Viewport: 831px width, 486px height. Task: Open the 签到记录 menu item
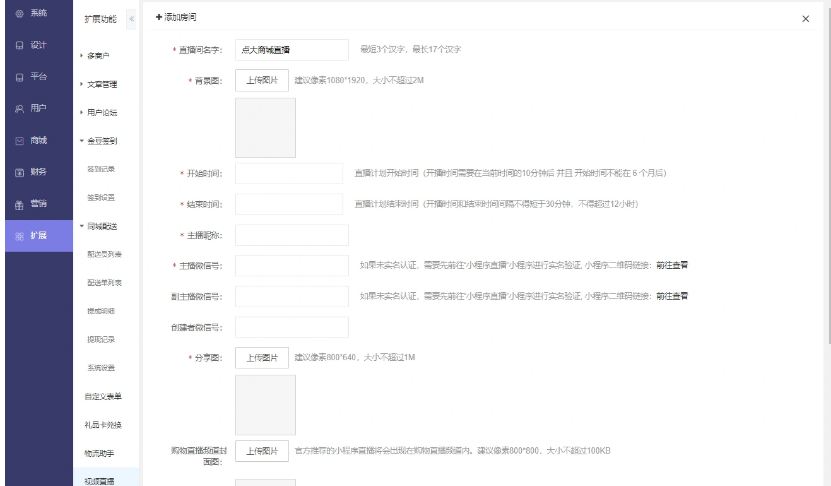coord(99,169)
